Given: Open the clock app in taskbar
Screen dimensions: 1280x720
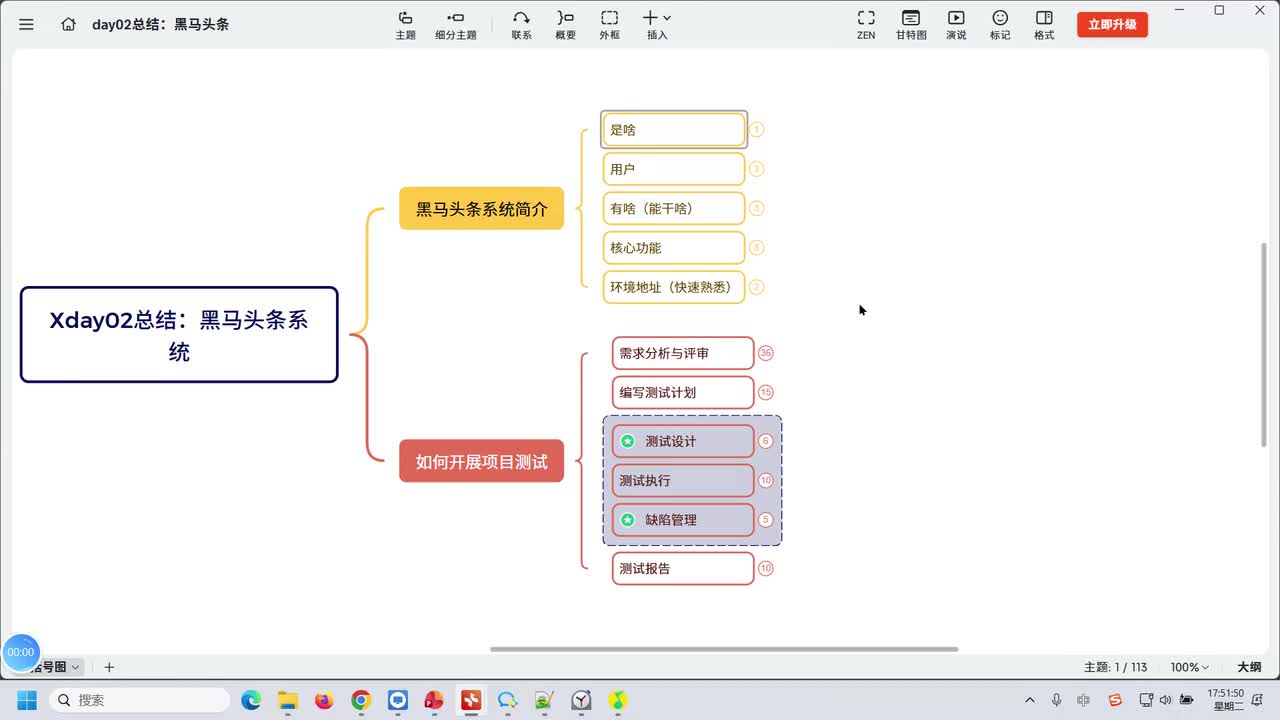Looking at the screenshot, I should pyautogui.click(x=581, y=700).
